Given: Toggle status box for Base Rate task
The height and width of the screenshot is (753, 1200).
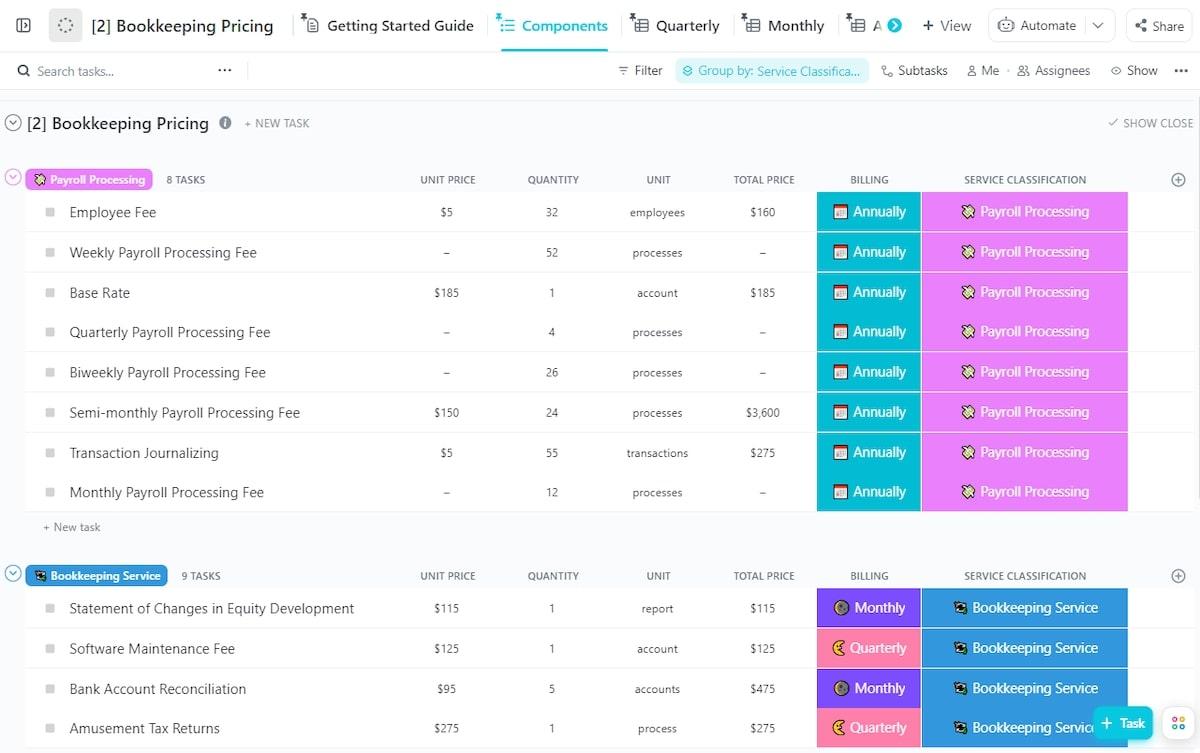Looking at the screenshot, I should click(x=50, y=293).
